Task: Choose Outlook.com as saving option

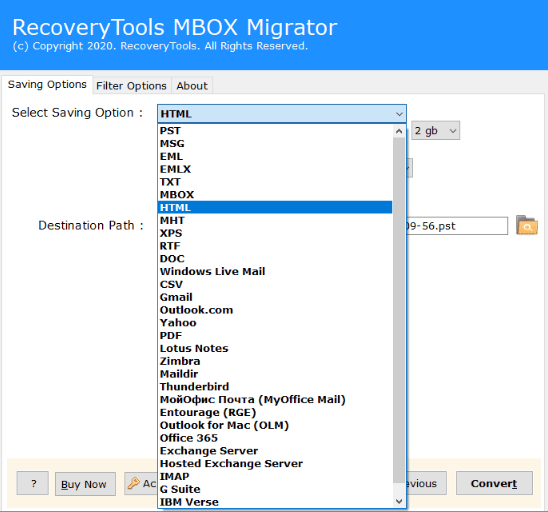Action: (275, 310)
